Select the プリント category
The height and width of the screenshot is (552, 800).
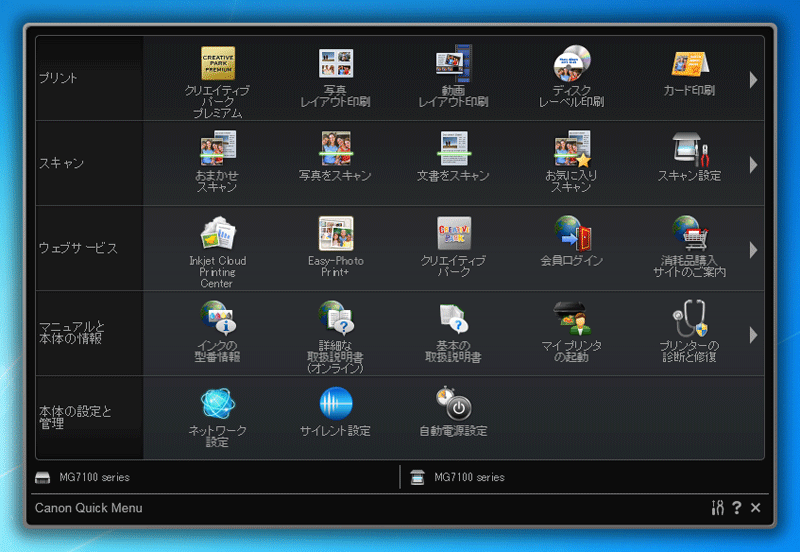pos(89,78)
